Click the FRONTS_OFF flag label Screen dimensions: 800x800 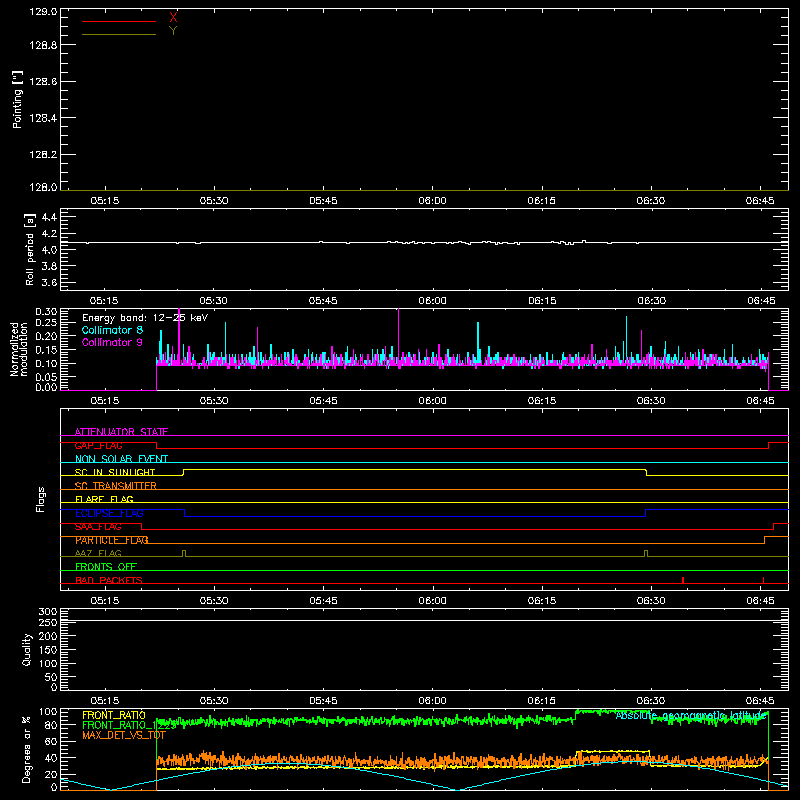point(106,567)
